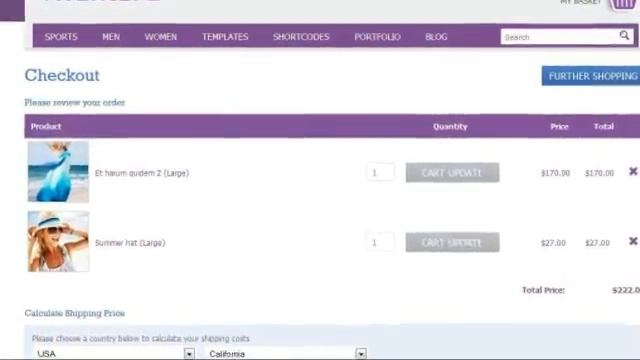Click the FURTHER SHOPPING button
This screenshot has height=360, width=640.
pos(591,76)
